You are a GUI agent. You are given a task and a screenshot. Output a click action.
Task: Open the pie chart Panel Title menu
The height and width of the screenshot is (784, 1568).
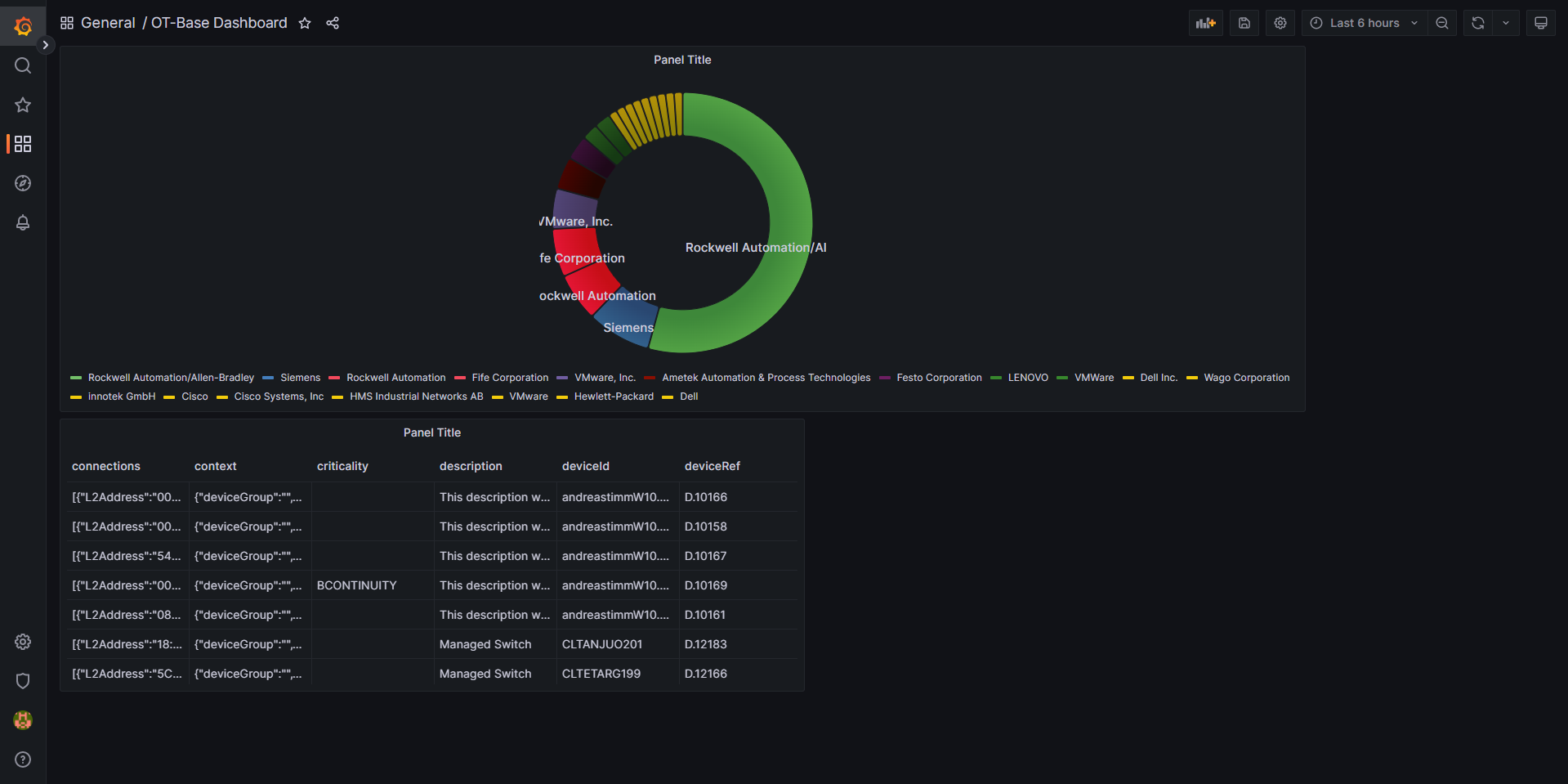682,60
